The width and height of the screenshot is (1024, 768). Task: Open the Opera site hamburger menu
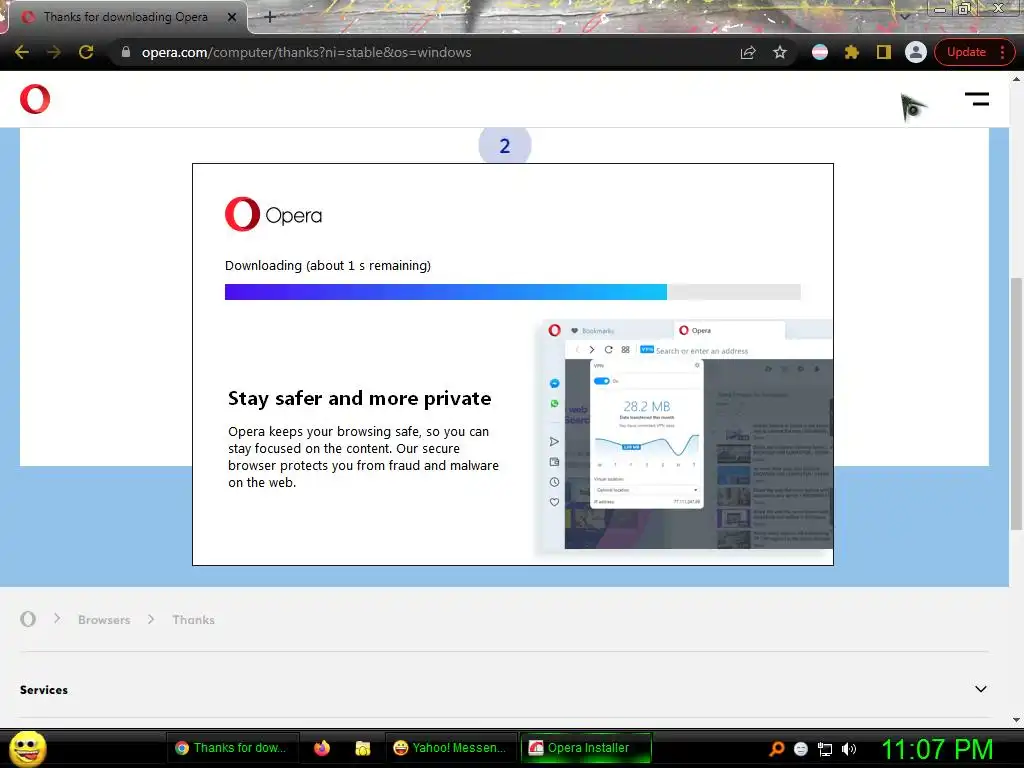point(977,99)
